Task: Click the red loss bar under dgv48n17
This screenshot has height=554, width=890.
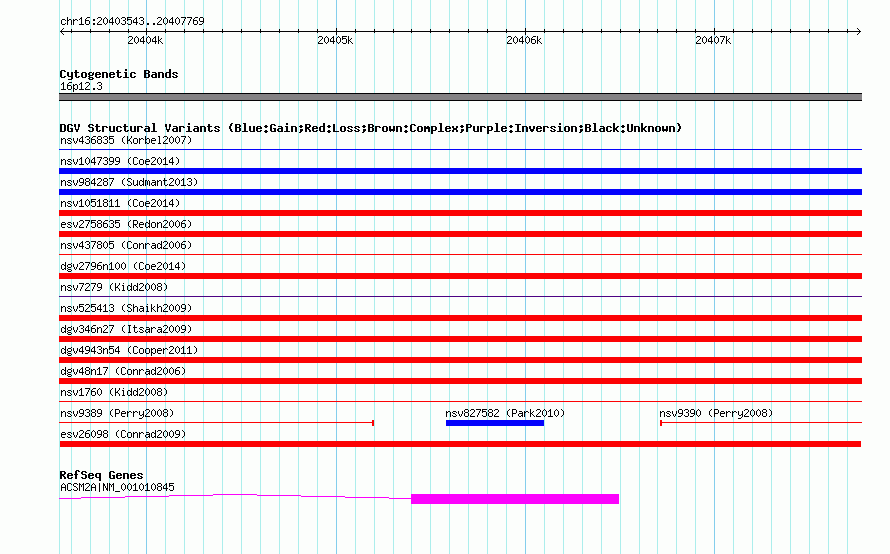Action: [460, 381]
